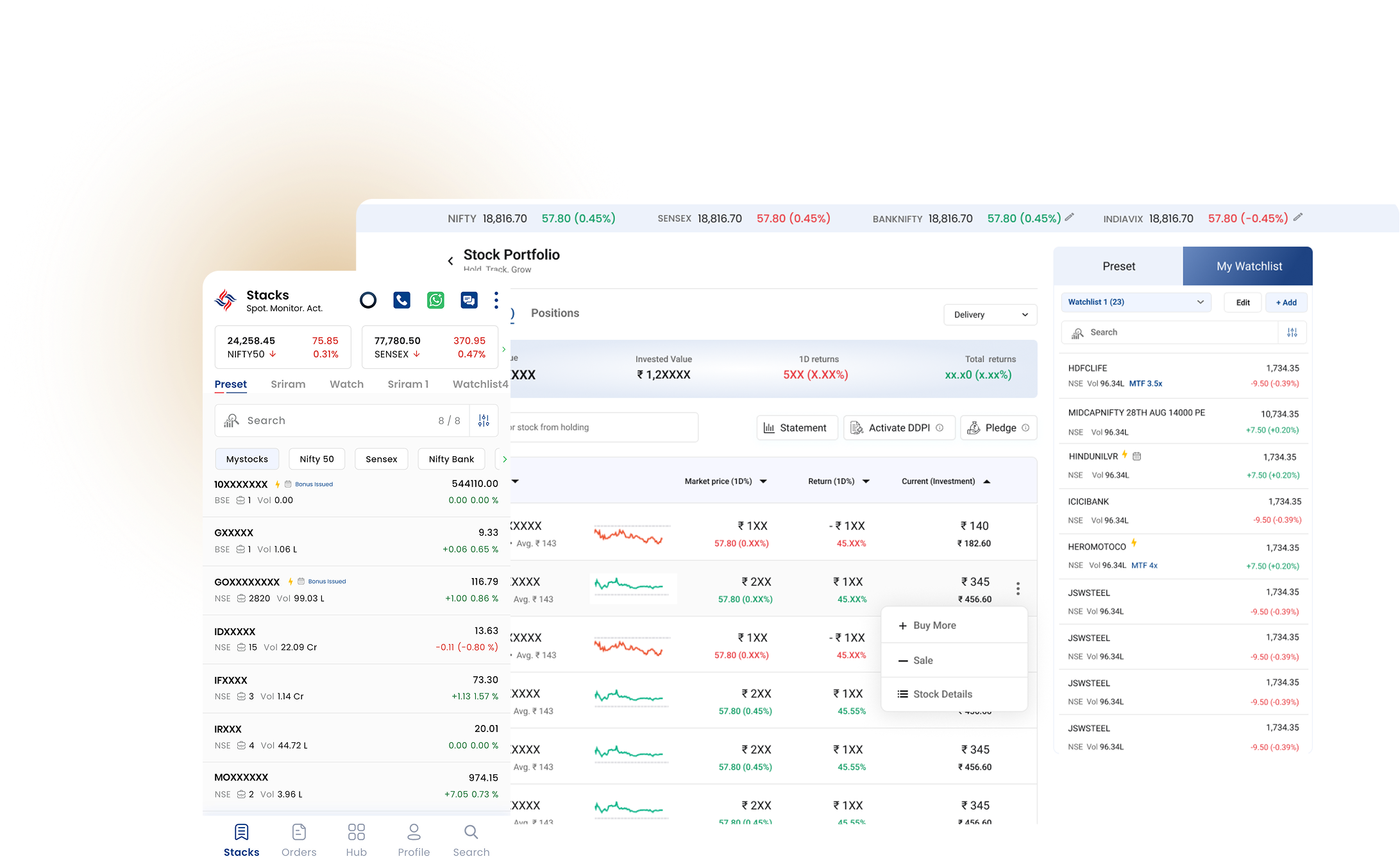
Task: Click the Search field in Stacks panel
Action: pos(342,421)
